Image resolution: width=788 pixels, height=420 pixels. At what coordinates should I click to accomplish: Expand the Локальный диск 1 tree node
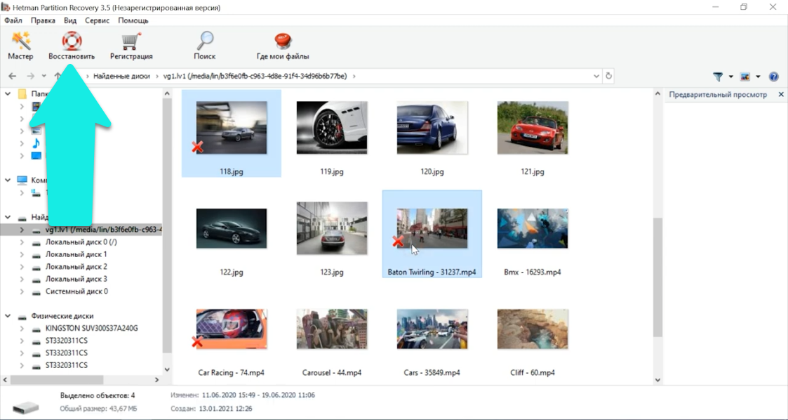pos(24,255)
